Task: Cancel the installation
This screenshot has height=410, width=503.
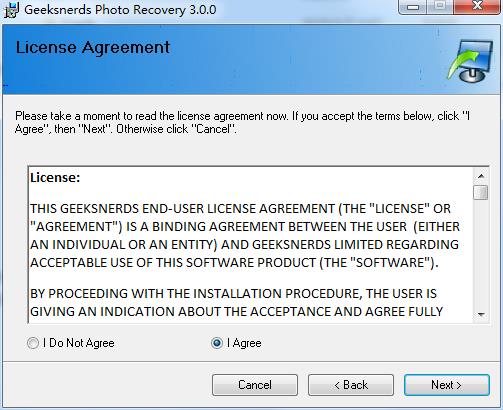Action: point(255,385)
